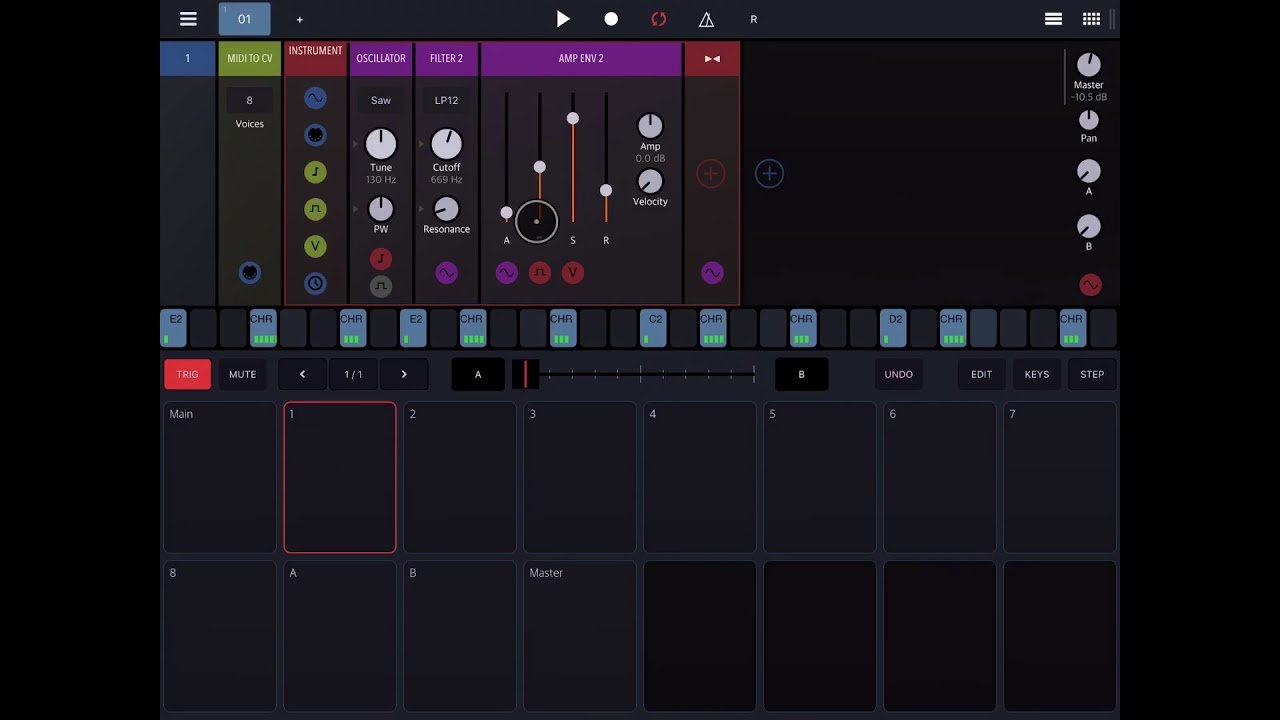Select the track 1 header
The width and height of the screenshot is (1280, 720).
pyautogui.click(x=187, y=58)
